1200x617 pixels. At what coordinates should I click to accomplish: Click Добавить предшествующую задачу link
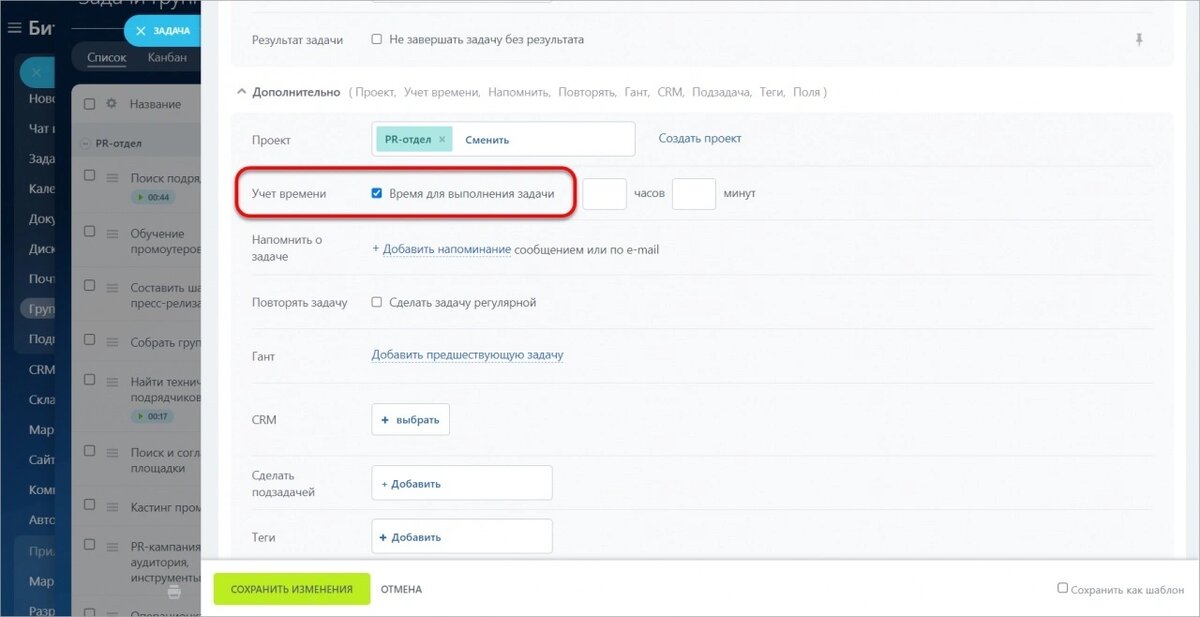pos(467,355)
